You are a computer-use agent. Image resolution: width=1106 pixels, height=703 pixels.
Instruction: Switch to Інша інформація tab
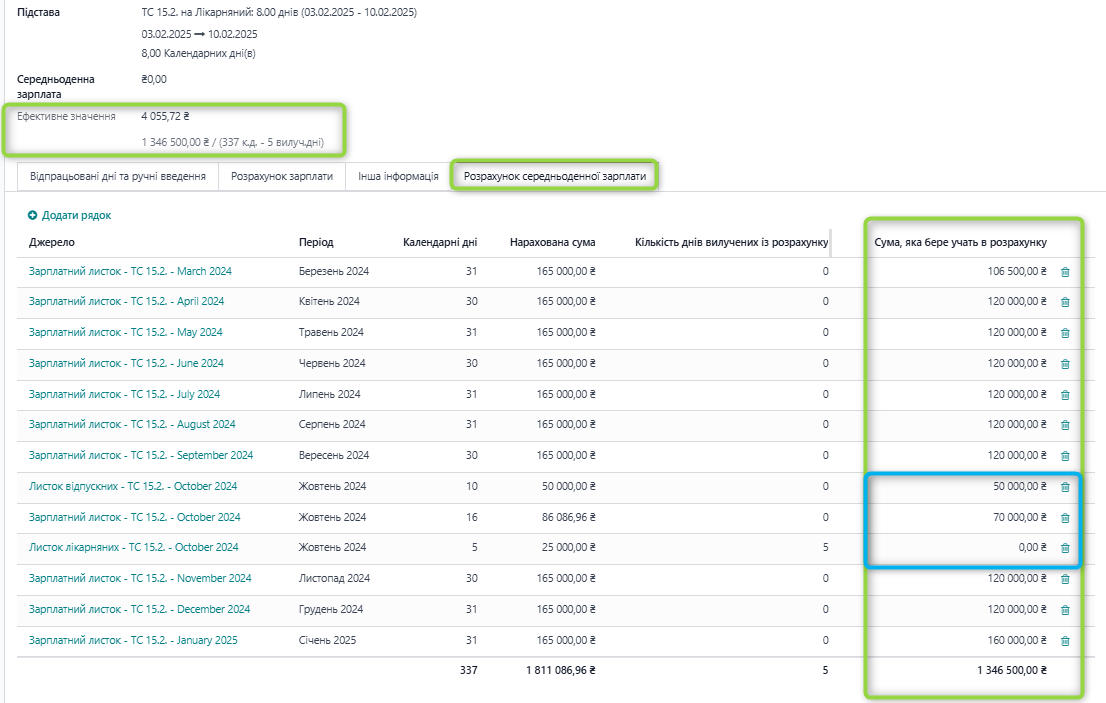(398, 176)
